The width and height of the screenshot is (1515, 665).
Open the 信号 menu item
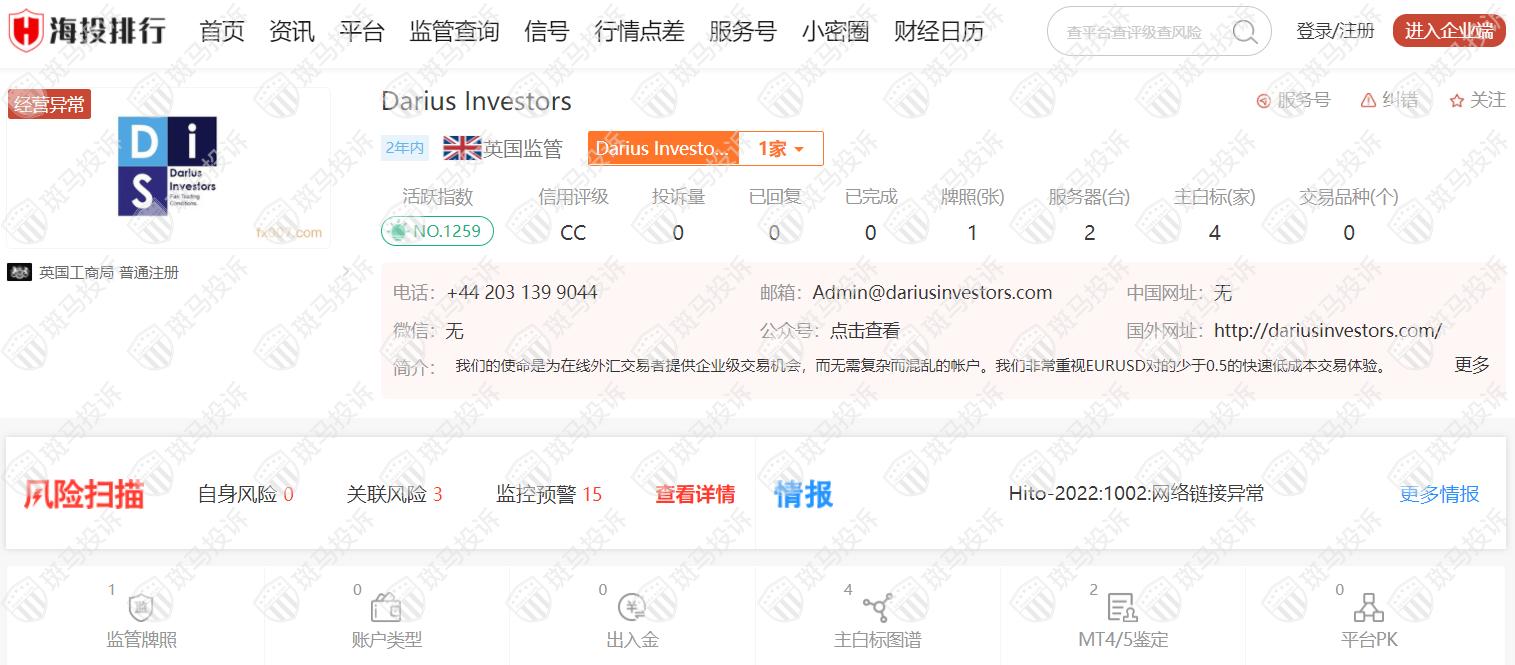tap(546, 31)
